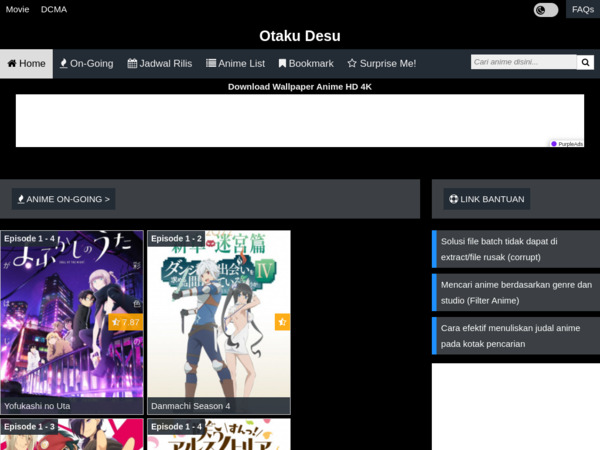Viewport: 600px width, 450px height.
Task: Click Episode 1 - 4 label on Yofukashi
Action: tap(29, 238)
